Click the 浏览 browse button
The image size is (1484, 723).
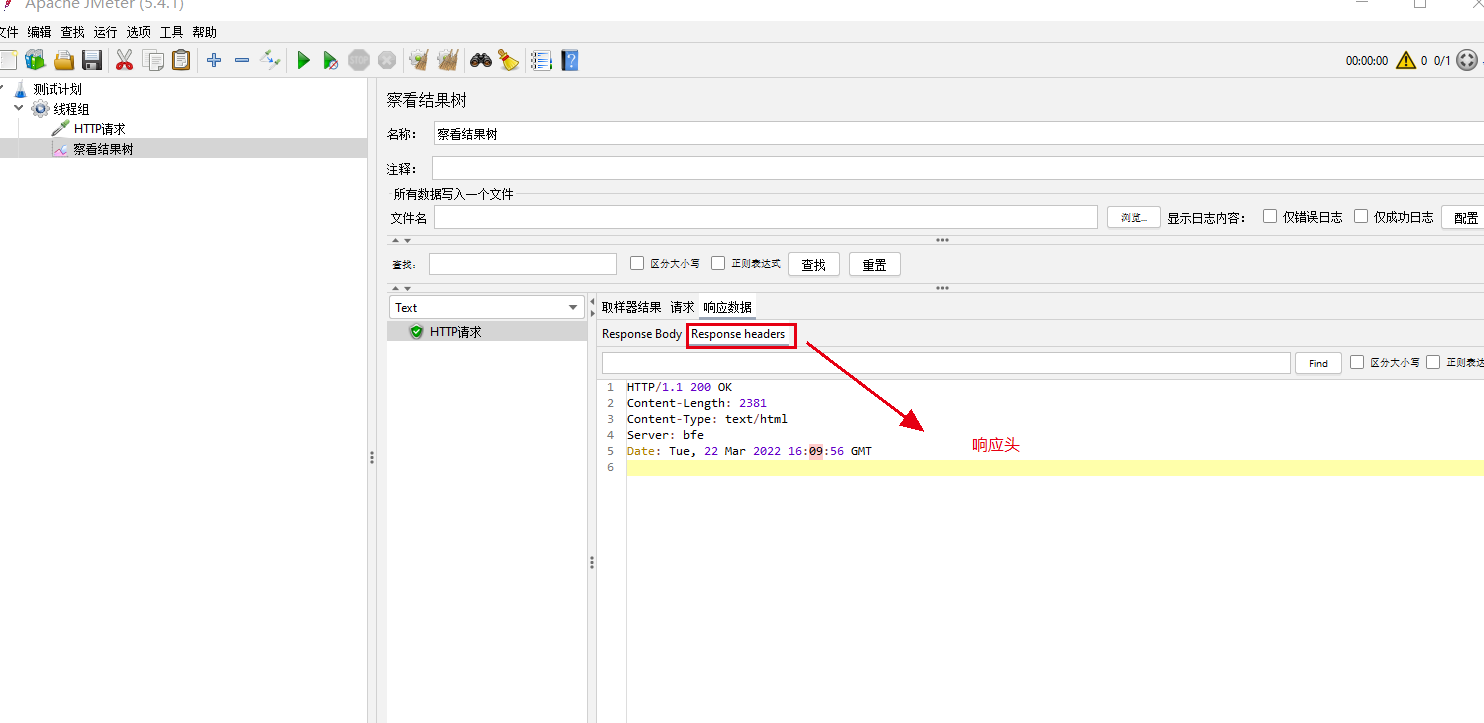[x=1134, y=217]
